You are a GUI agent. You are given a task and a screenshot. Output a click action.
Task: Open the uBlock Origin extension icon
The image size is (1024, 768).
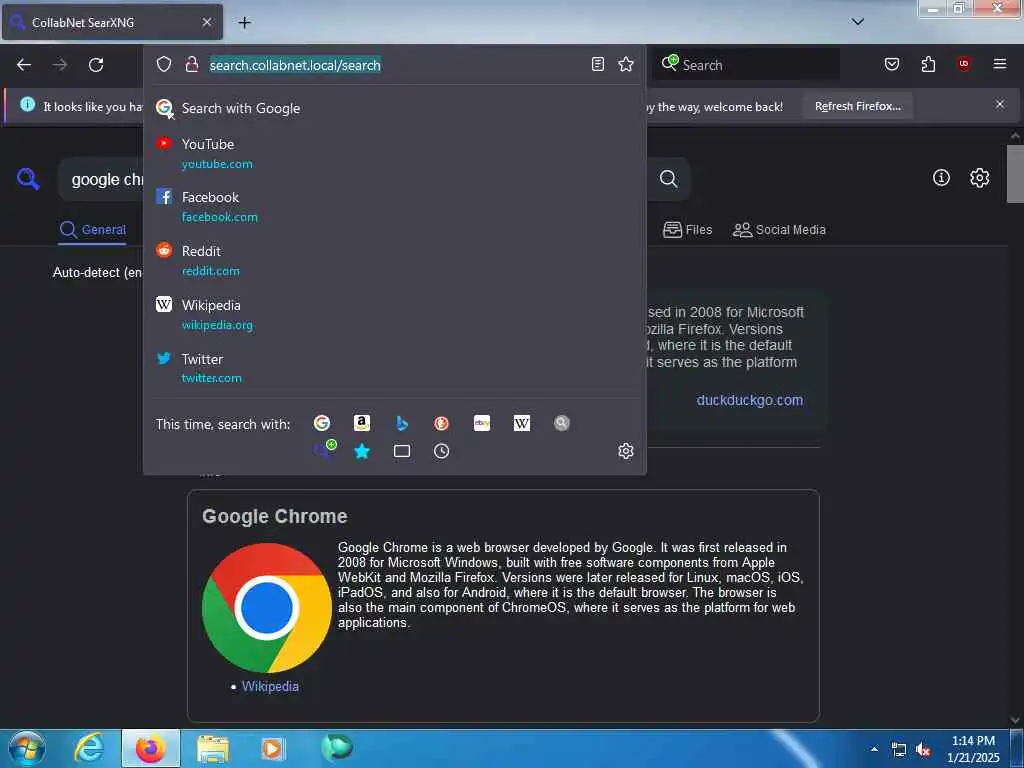coord(964,63)
